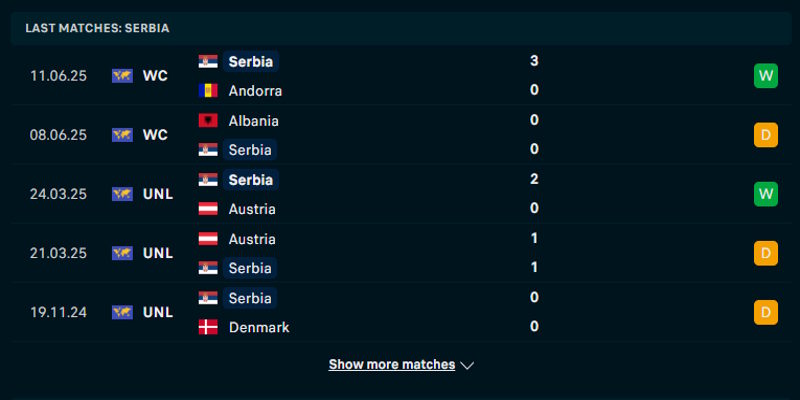Click the Andorra flag icon

click(208, 90)
